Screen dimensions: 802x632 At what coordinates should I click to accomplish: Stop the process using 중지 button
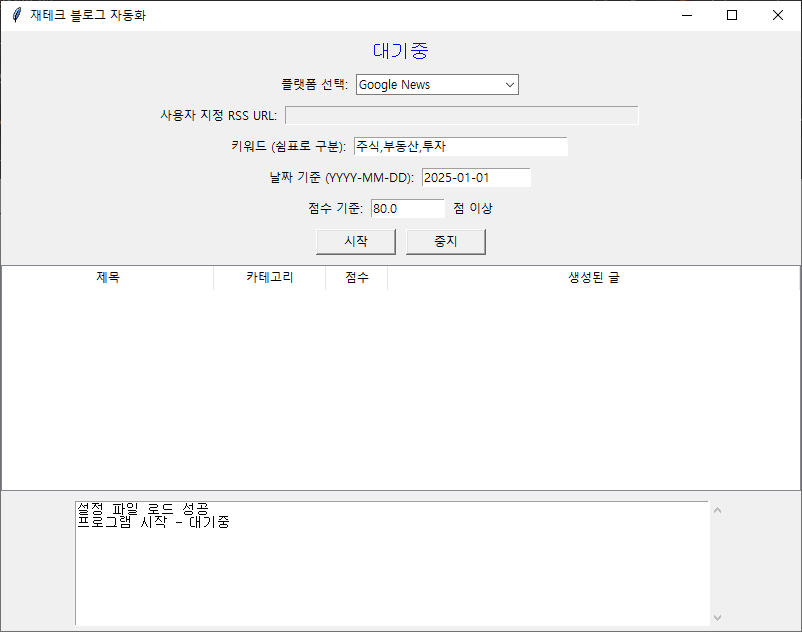445,241
